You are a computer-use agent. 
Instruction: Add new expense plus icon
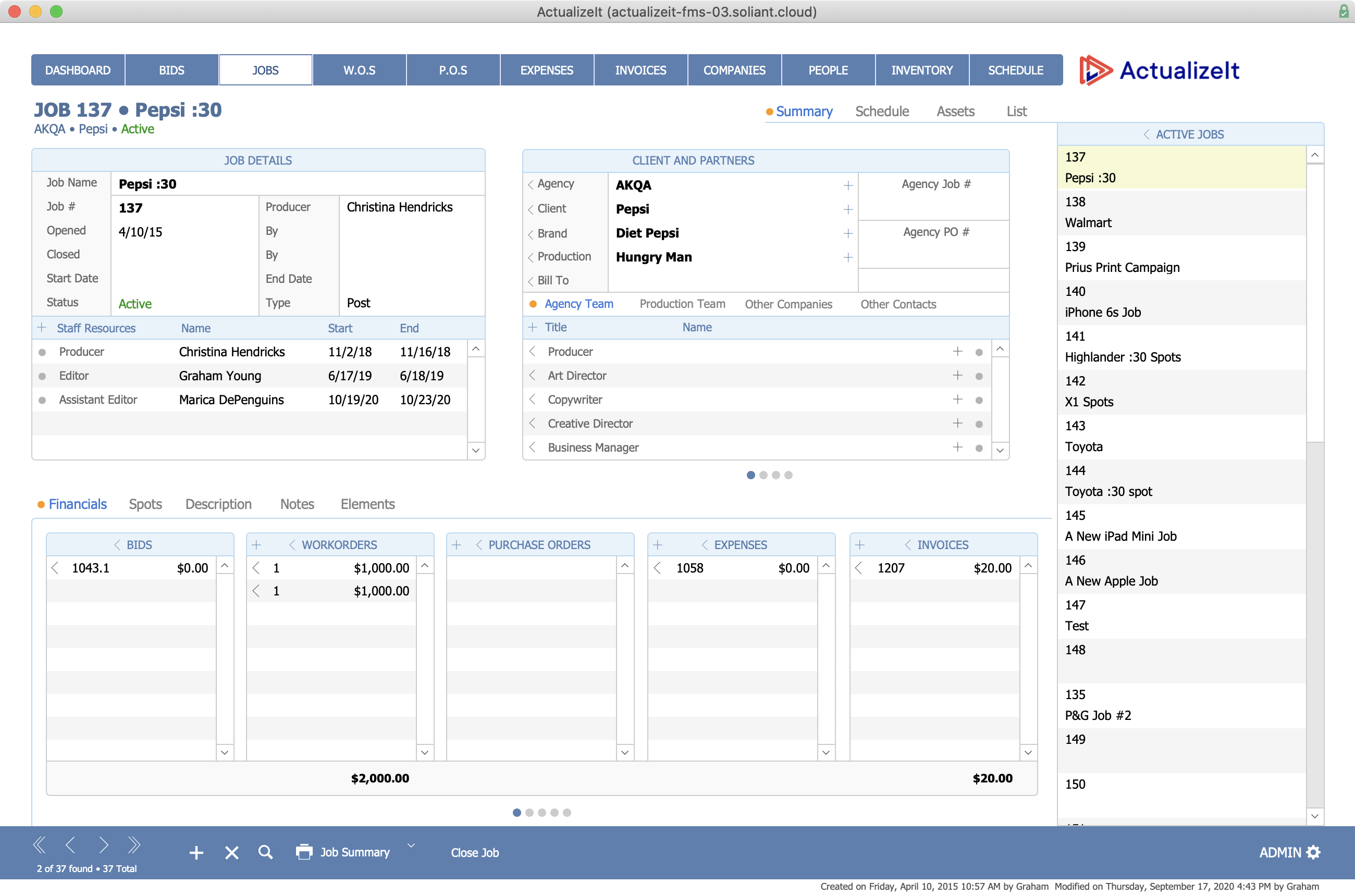click(x=658, y=544)
